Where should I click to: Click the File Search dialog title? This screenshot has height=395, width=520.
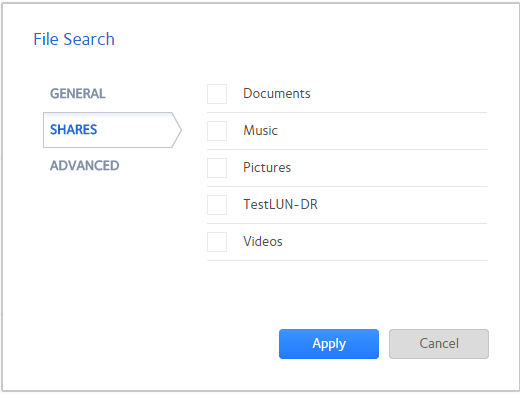pos(74,39)
